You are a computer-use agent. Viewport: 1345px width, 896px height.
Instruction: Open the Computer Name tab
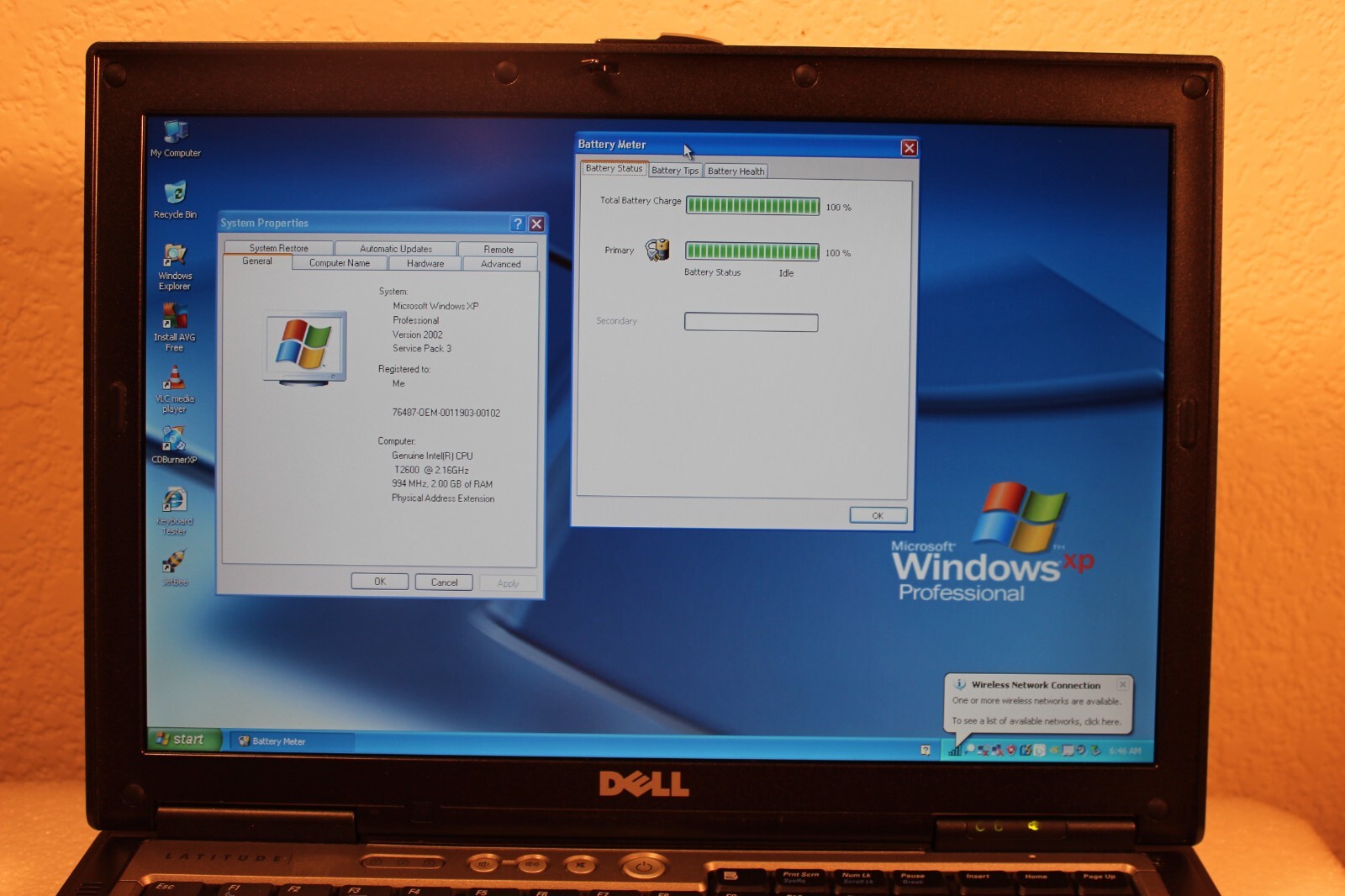(x=340, y=263)
